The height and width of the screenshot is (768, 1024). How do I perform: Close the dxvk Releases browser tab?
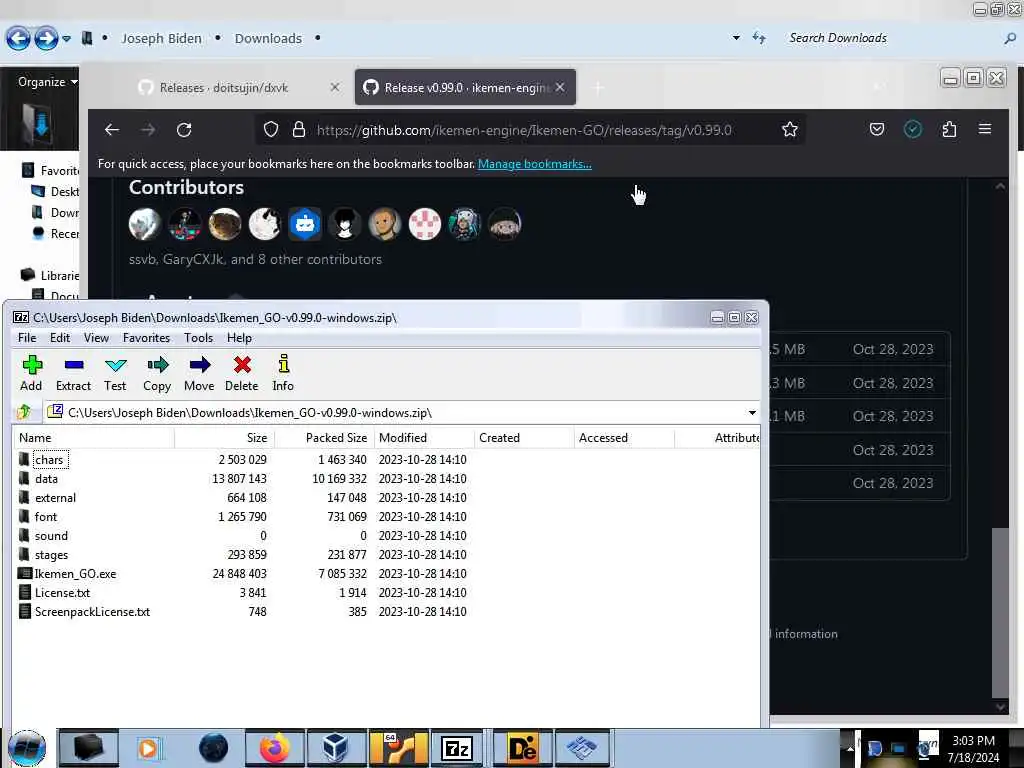(334, 87)
